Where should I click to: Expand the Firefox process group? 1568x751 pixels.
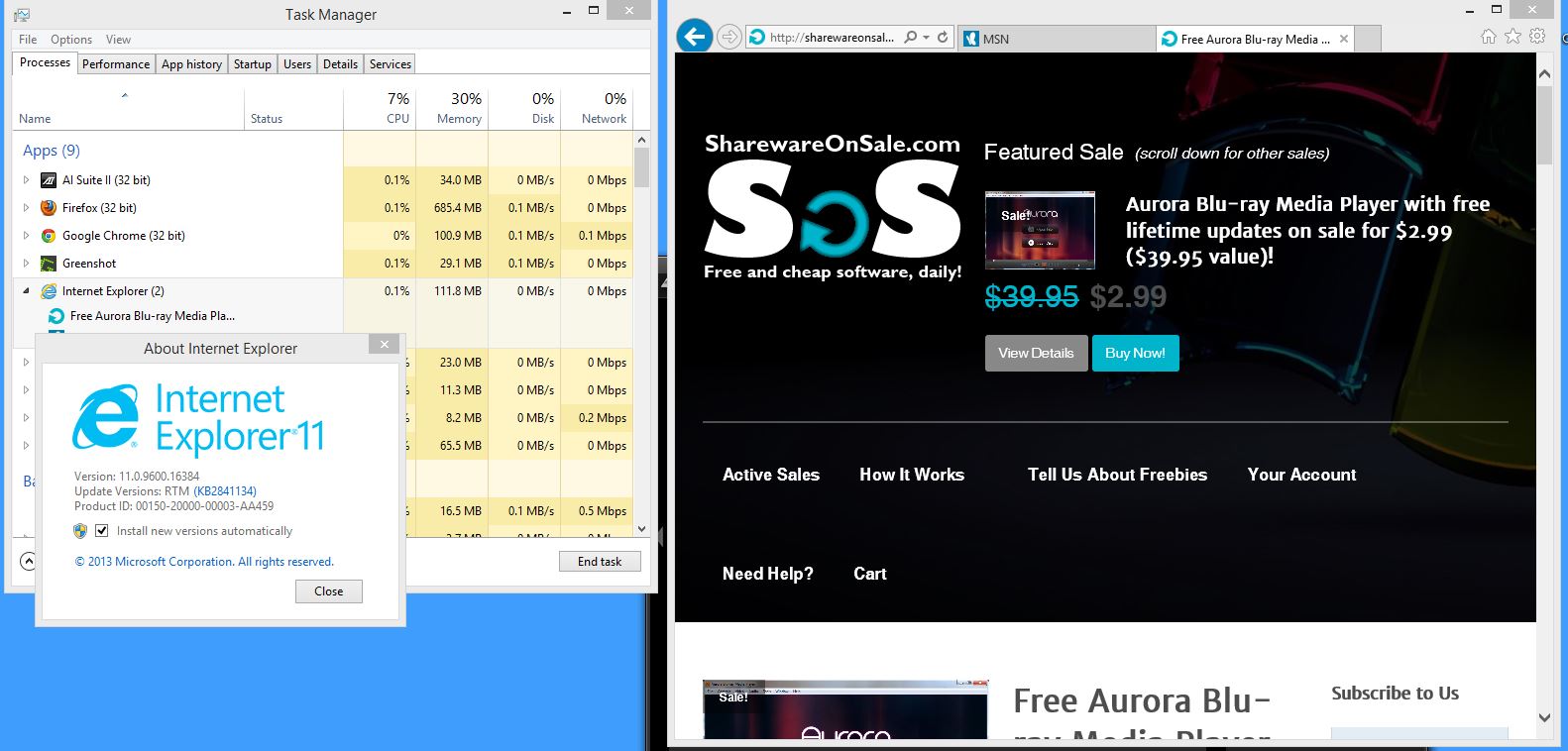(x=27, y=208)
